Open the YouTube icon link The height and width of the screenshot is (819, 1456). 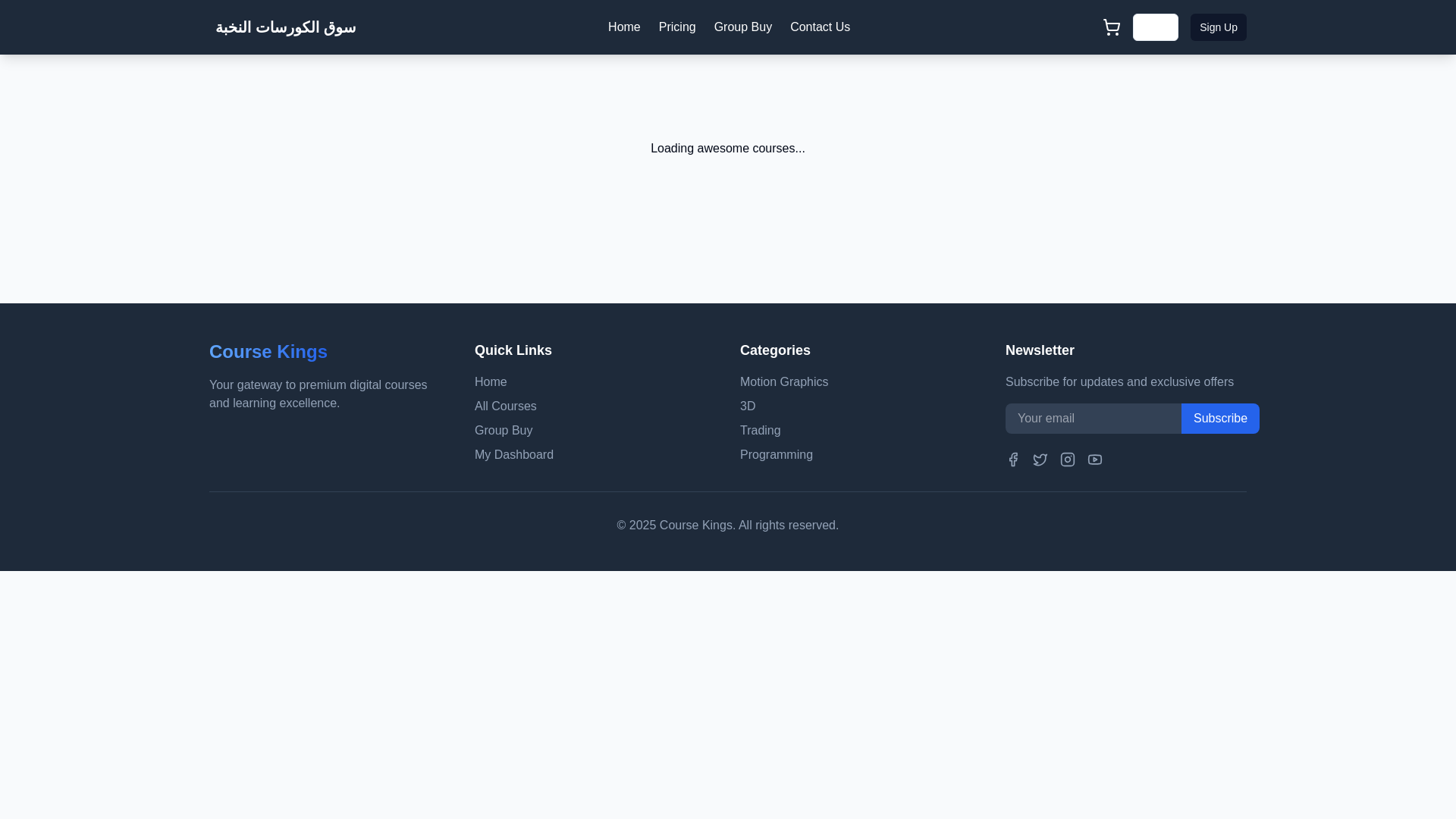[x=1095, y=460]
